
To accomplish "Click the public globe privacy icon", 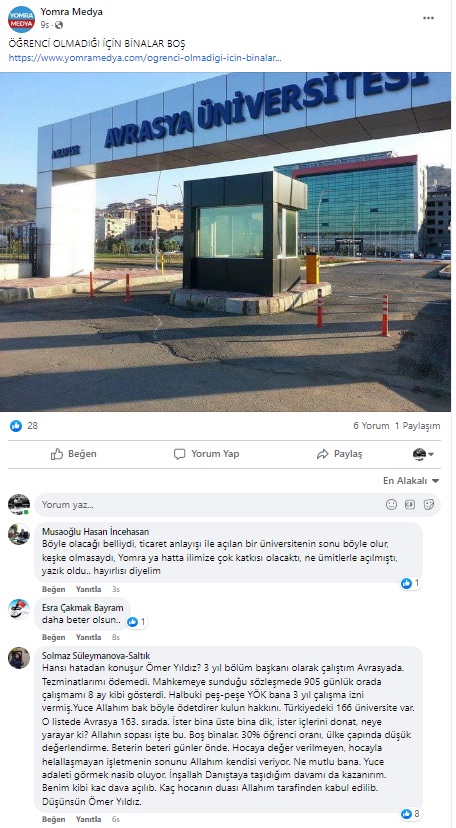I will point(59,25).
